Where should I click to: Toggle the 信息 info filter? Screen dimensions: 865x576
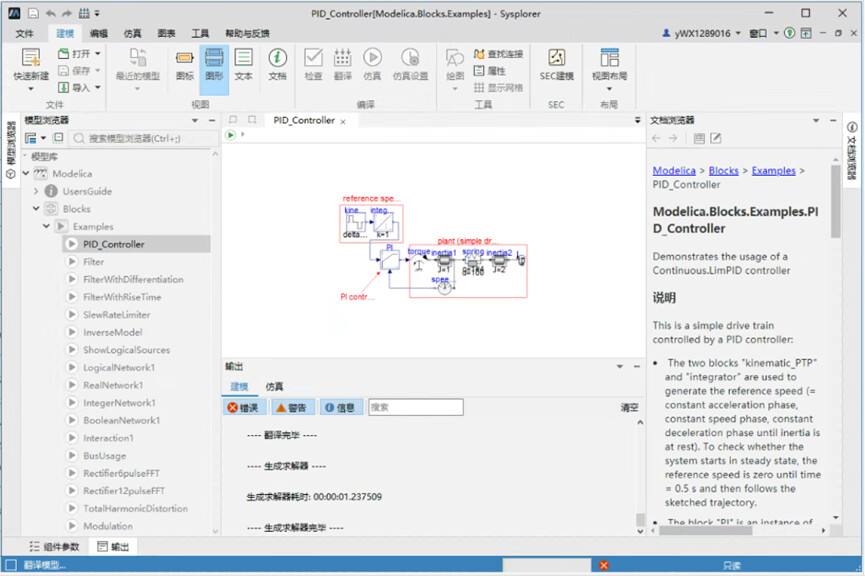coord(340,407)
